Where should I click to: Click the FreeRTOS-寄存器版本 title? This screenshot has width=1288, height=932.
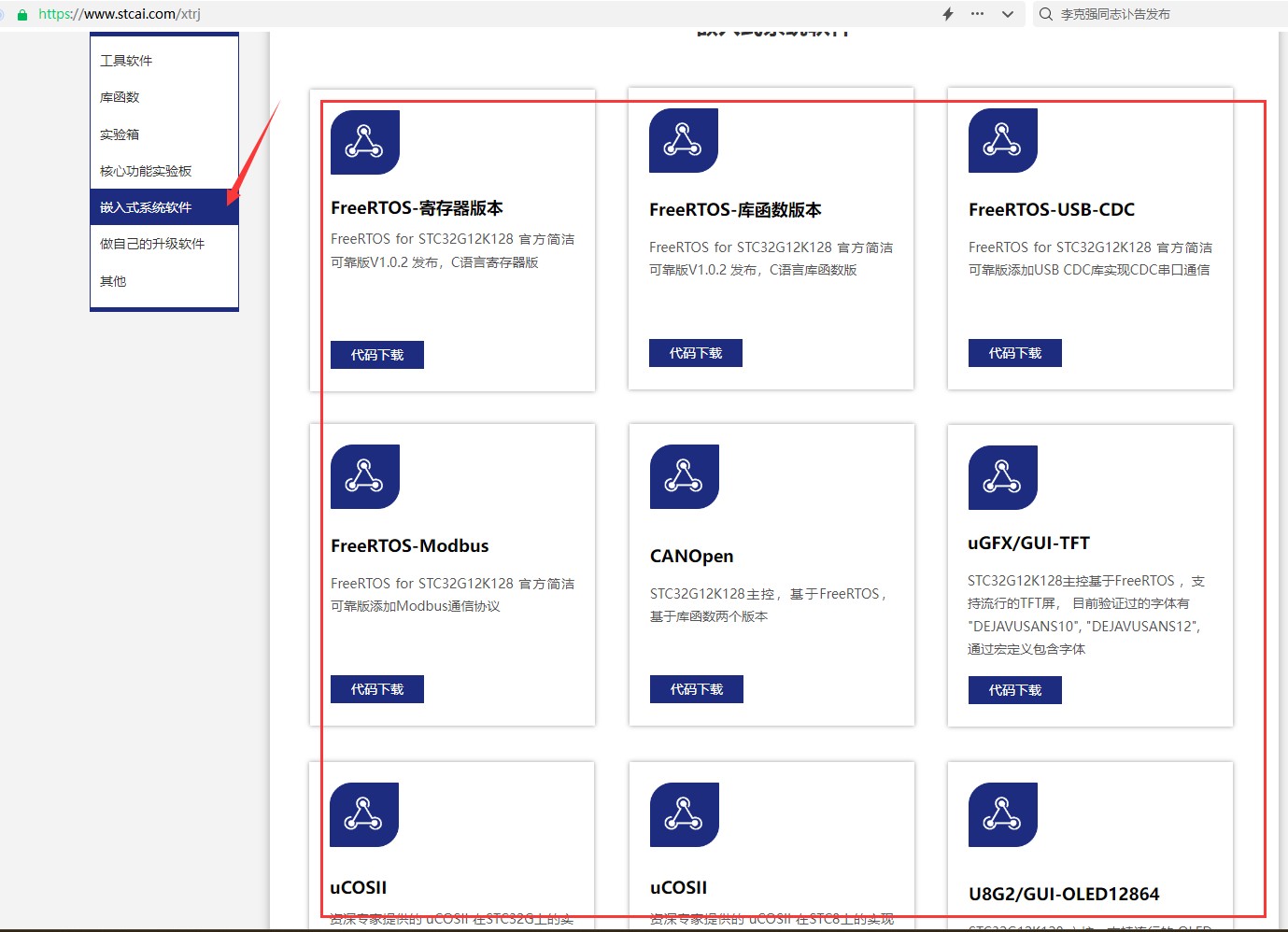(x=417, y=208)
